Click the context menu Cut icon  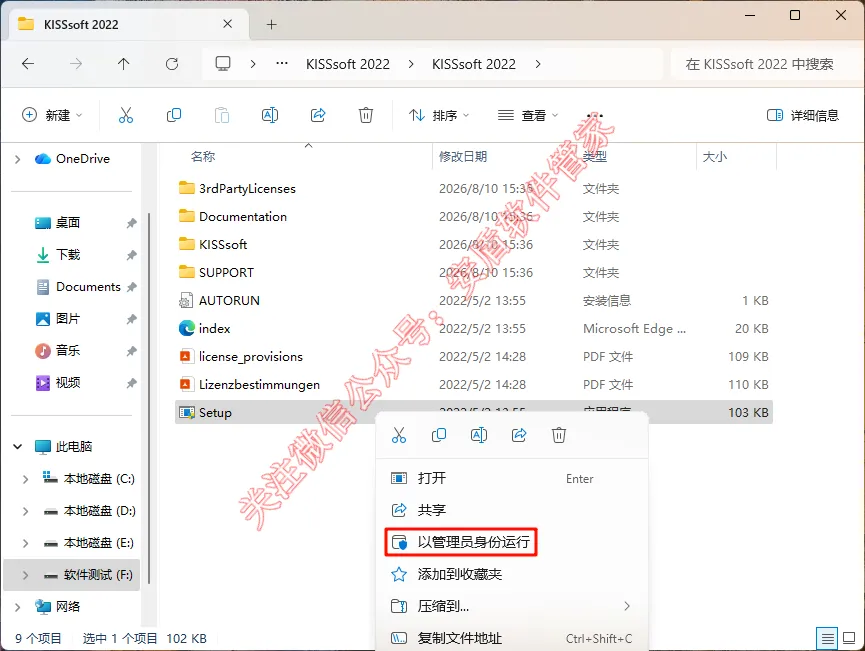(399, 435)
